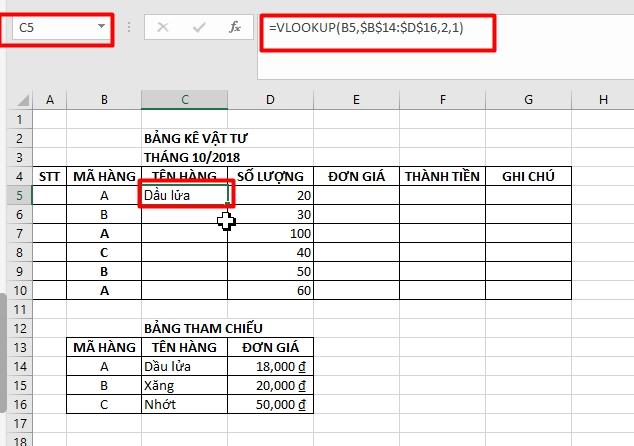Select row 2 header
The image size is (634, 446).
19,139
